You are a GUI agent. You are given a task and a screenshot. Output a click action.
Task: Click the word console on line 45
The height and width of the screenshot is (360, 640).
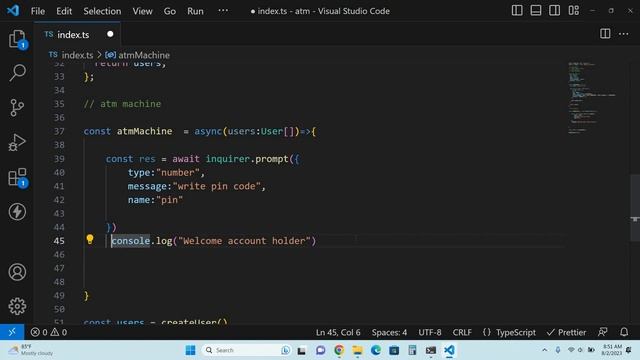tap(131, 241)
